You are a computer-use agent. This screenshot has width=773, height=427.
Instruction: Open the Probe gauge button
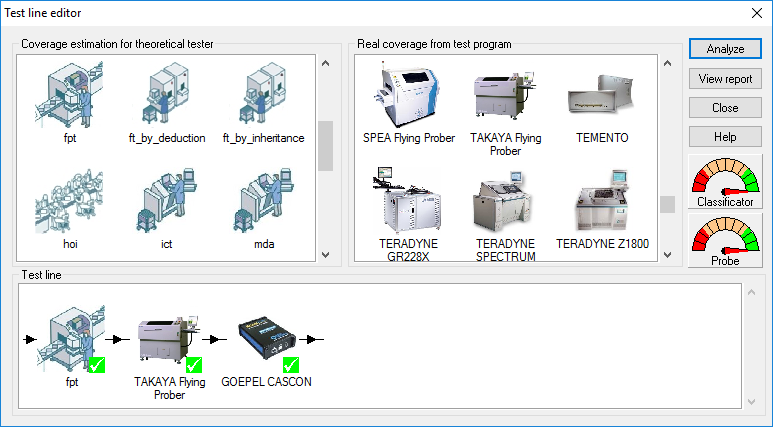coord(725,241)
